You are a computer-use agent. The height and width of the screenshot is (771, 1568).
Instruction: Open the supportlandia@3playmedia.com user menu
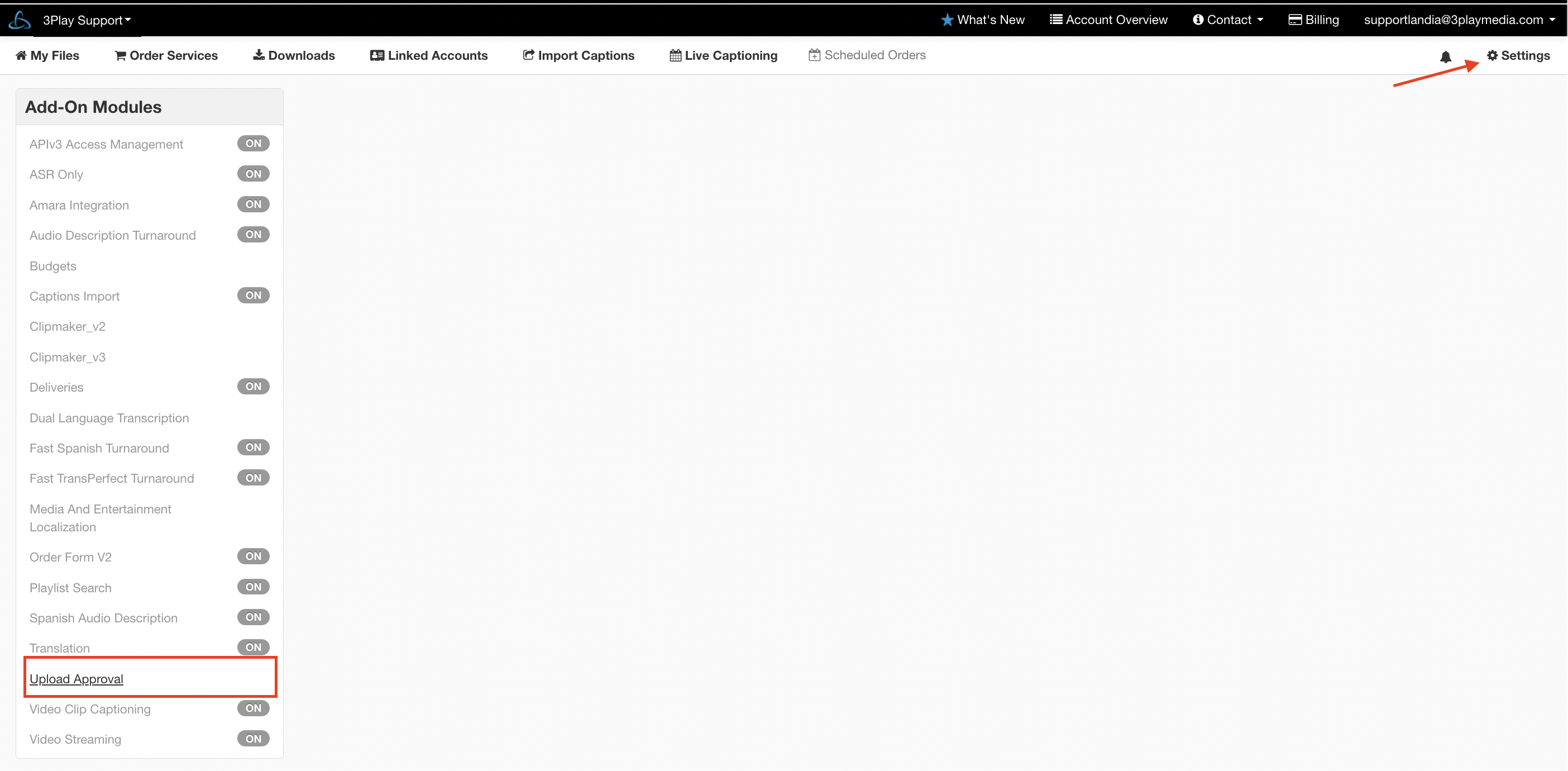(x=1460, y=20)
